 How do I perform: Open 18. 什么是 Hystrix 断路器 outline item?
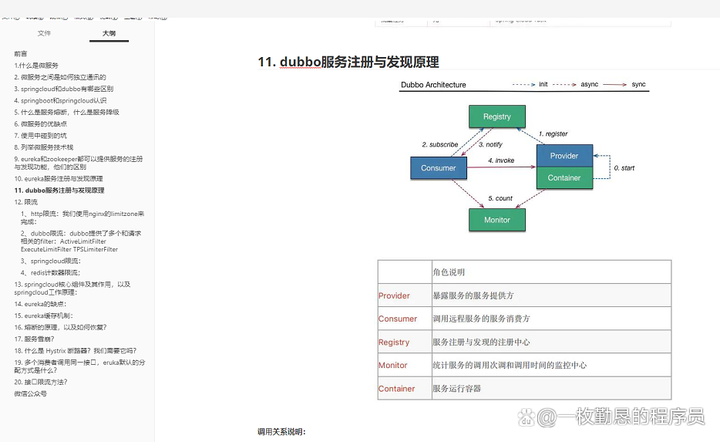(x=75, y=351)
